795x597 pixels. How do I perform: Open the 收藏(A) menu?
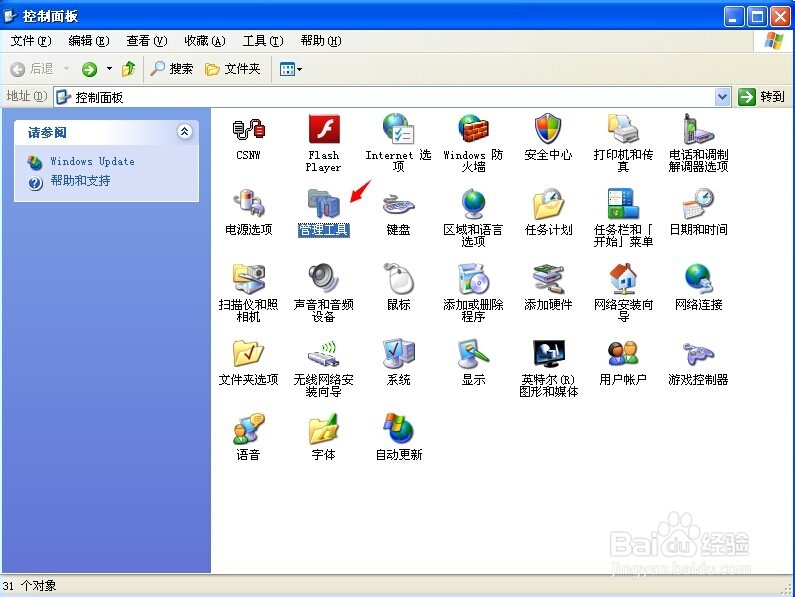(205, 41)
